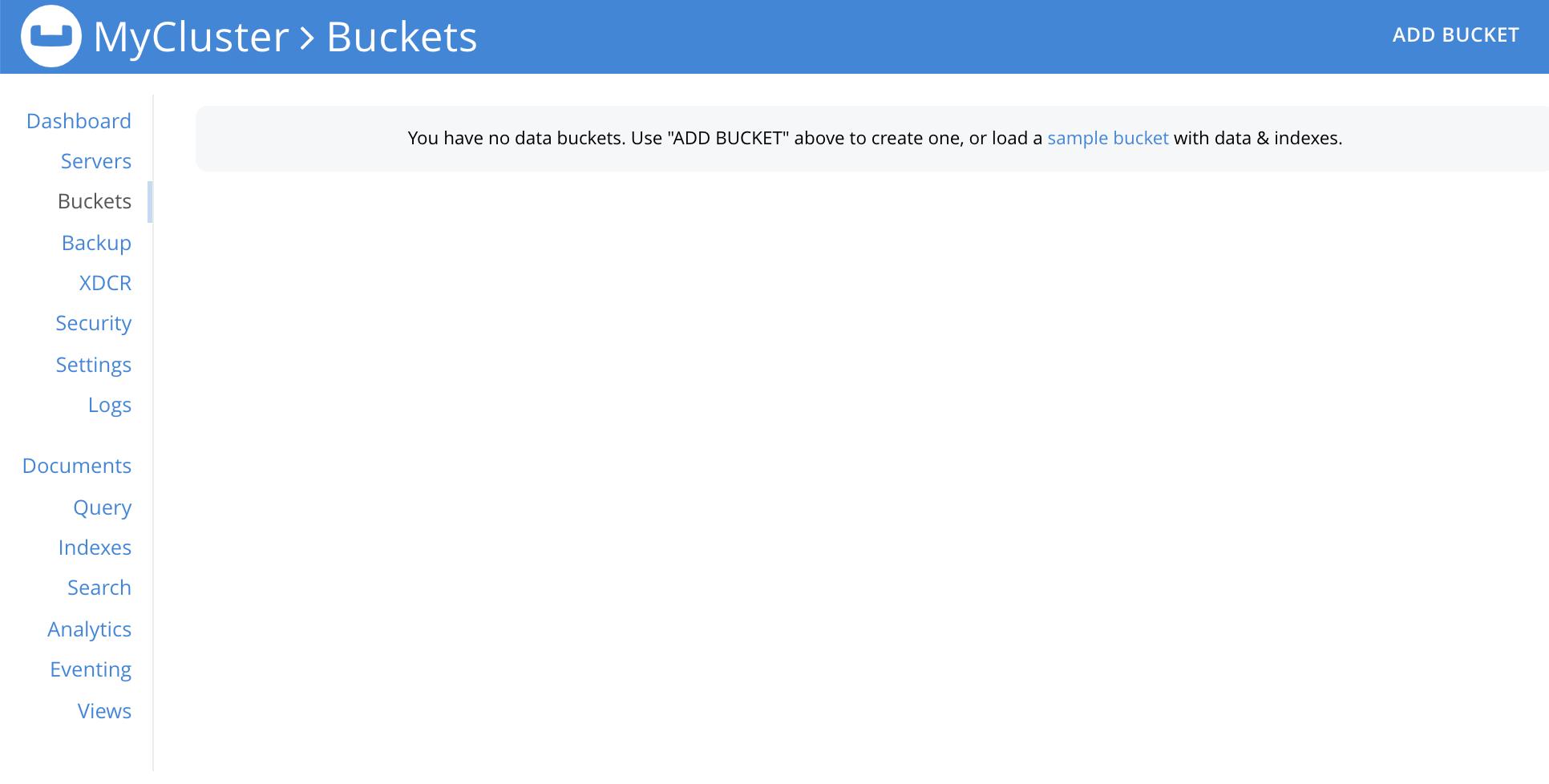Viewport: 1549px width, 784px height.
Task: Open the Backup section
Action: pyautogui.click(x=96, y=242)
